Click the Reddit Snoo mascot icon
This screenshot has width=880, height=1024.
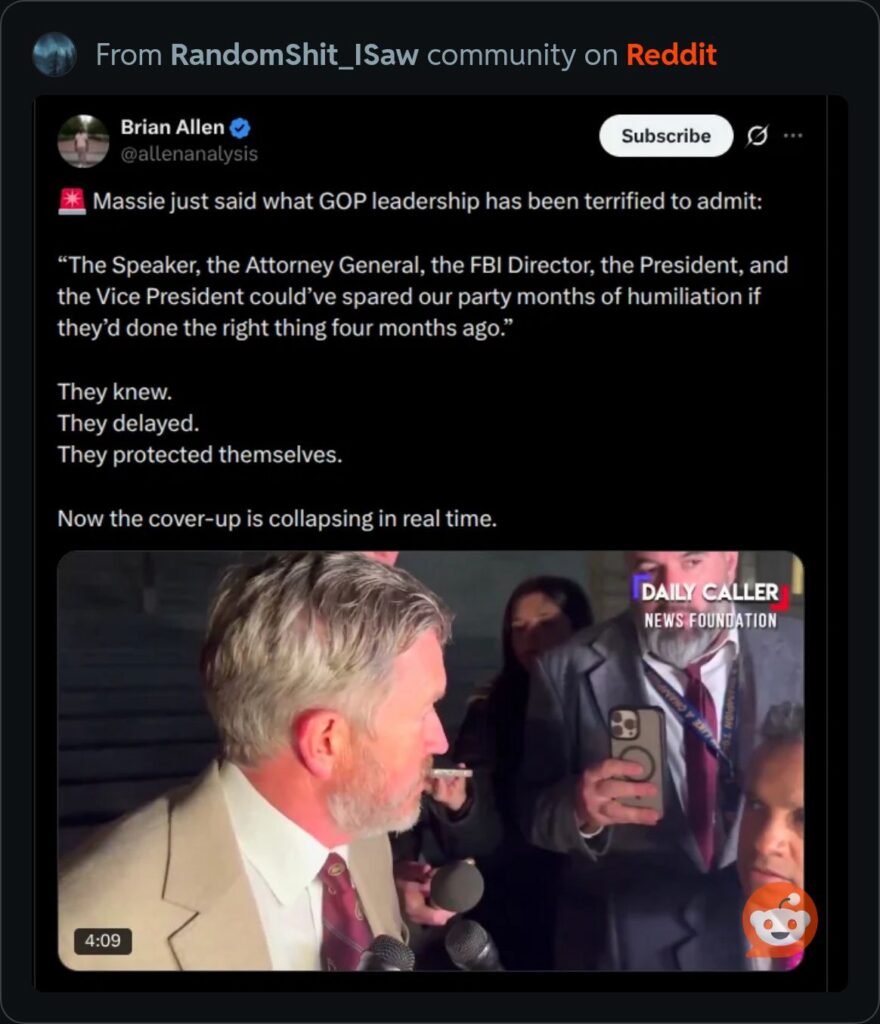coord(780,919)
